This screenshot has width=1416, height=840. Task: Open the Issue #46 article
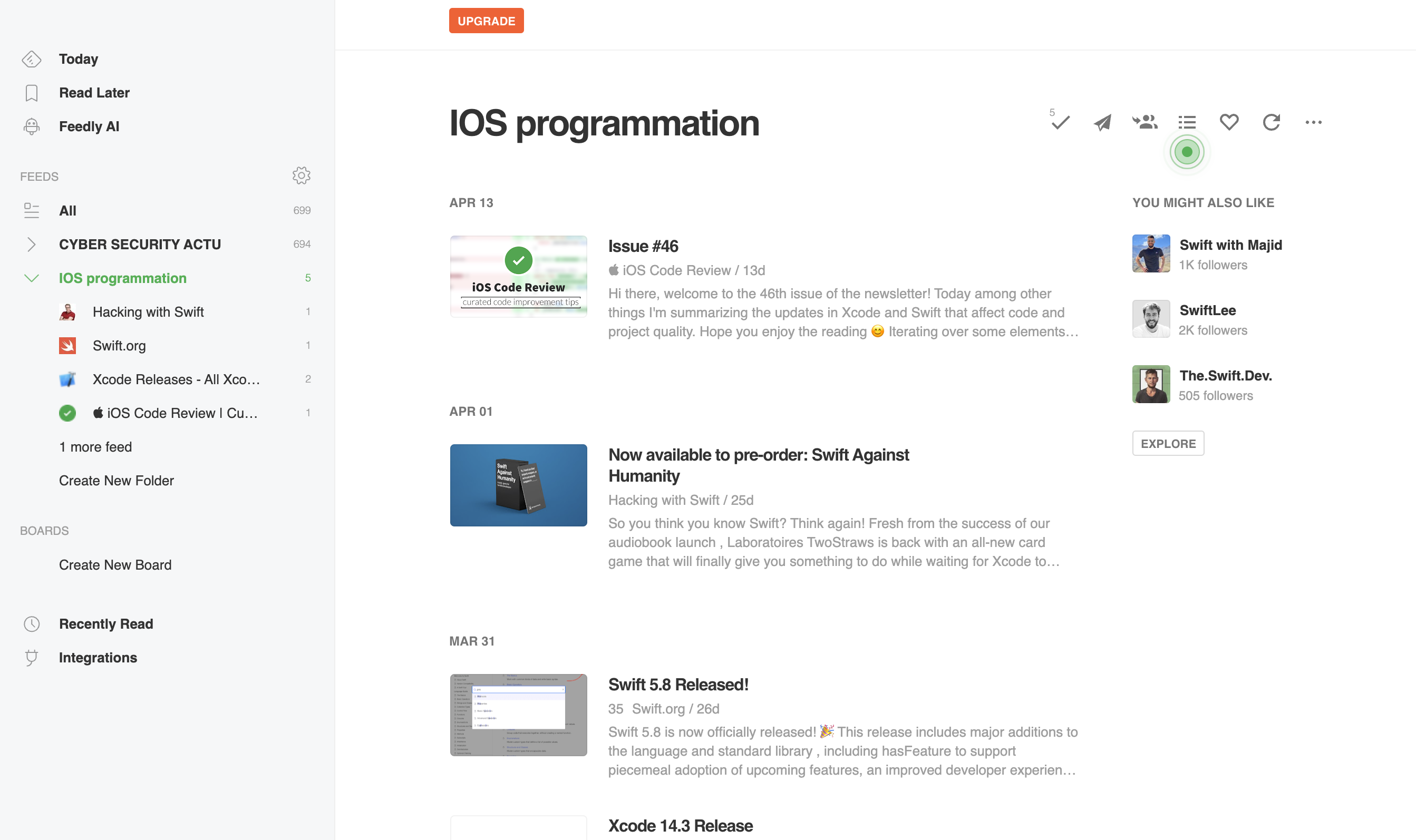click(x=643, y=246)
